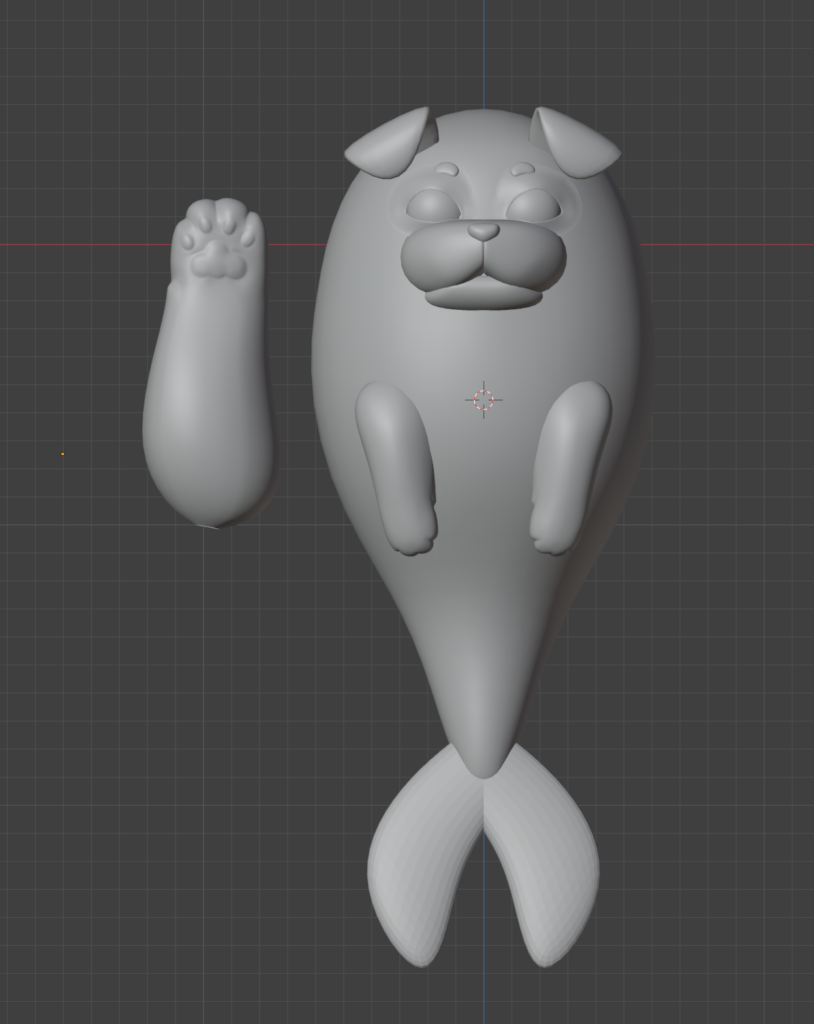Select the paw pad on the detached arm
Image resolution: width=814 pixels, height=1024 pixels.
click(x=218, y=259)
